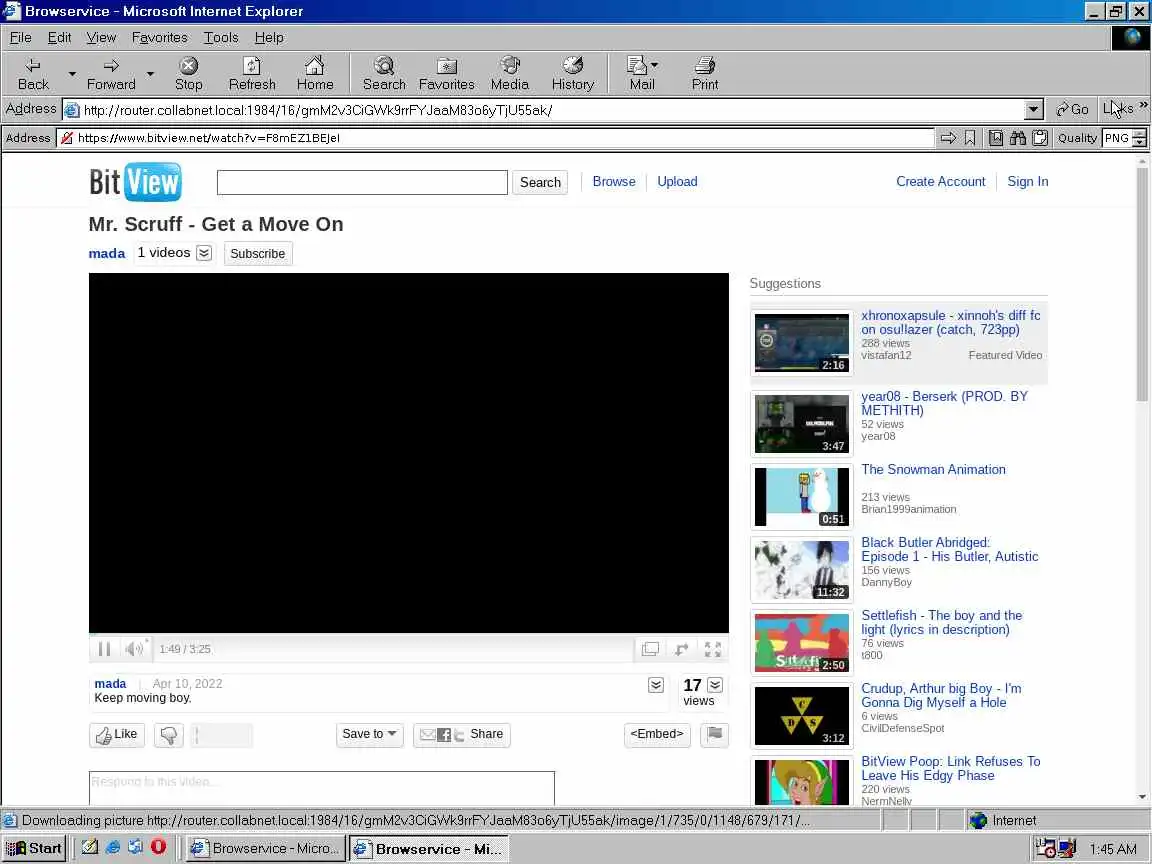Click the clipboard icon in Browservice bar
The image size is (1152, 864).
[1040, 138]
